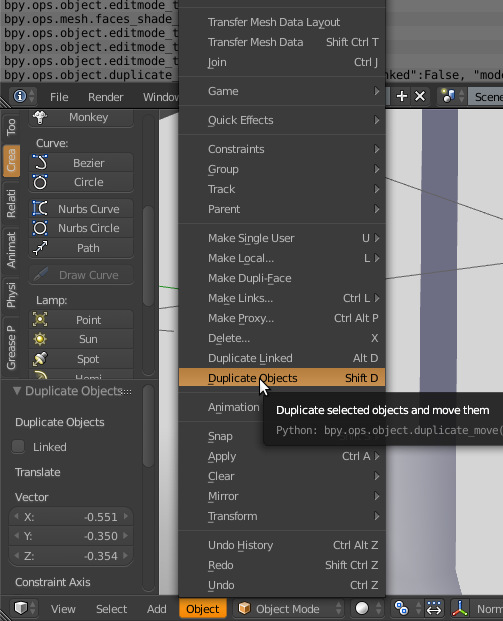The image size is (503, 621).
Task: Click the Y vector value field
Action: point(71,536)
